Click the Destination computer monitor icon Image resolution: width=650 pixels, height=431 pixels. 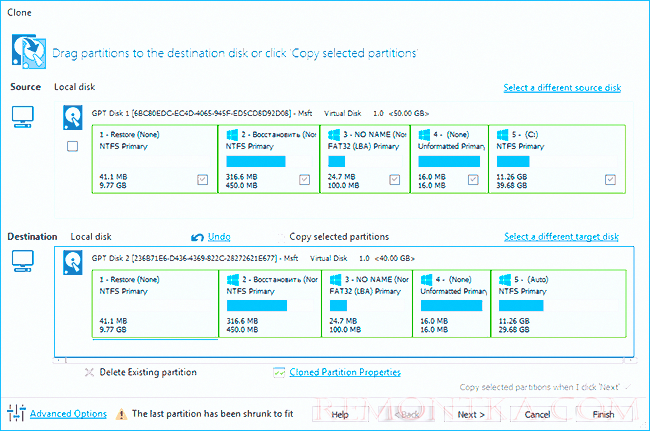[x=23, y=261]
